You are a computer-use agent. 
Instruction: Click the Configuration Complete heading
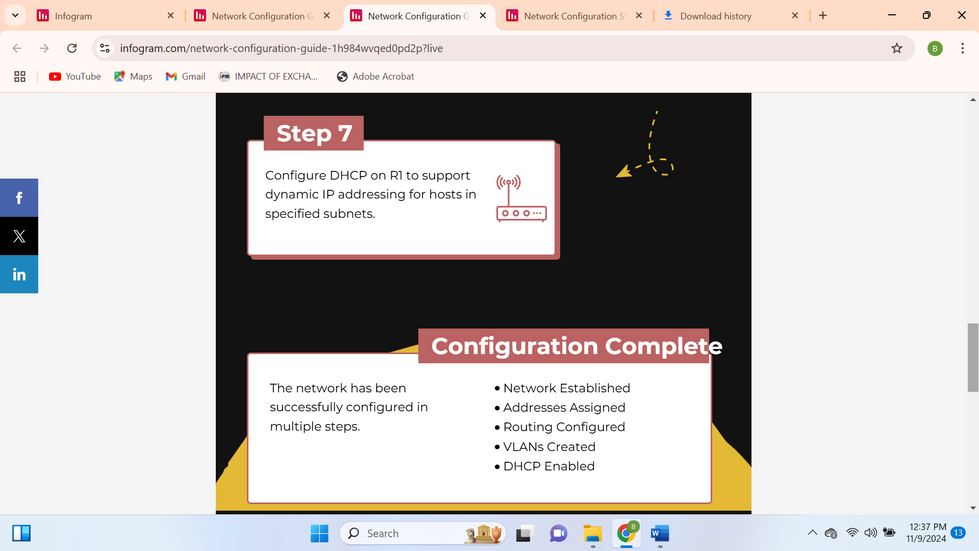576,346
